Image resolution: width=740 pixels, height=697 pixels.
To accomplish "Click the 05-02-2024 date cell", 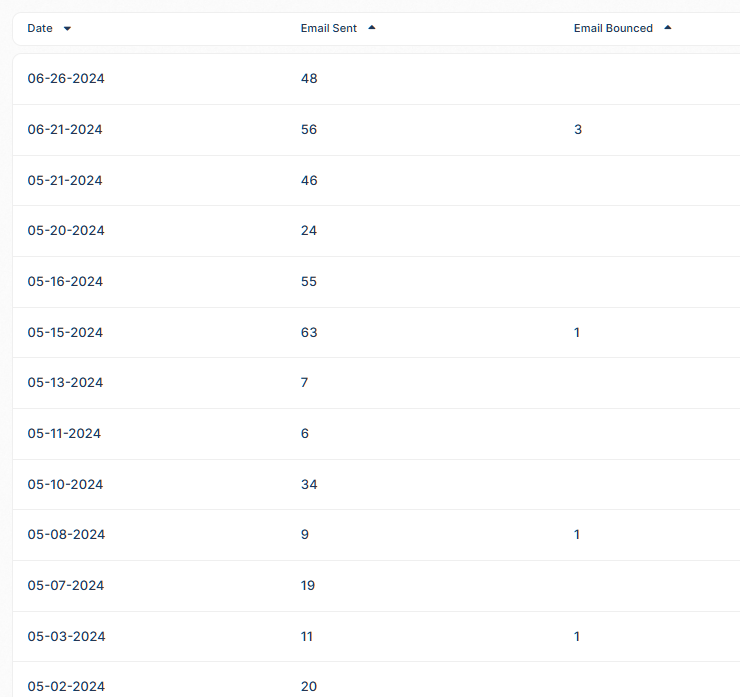I will click(65, 686).
